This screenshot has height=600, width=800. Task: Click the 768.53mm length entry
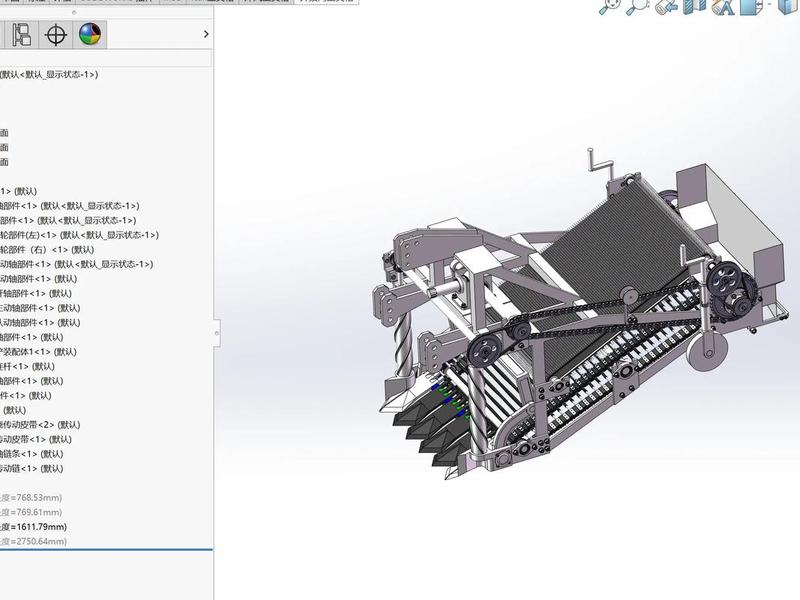[x=31, y=498]
